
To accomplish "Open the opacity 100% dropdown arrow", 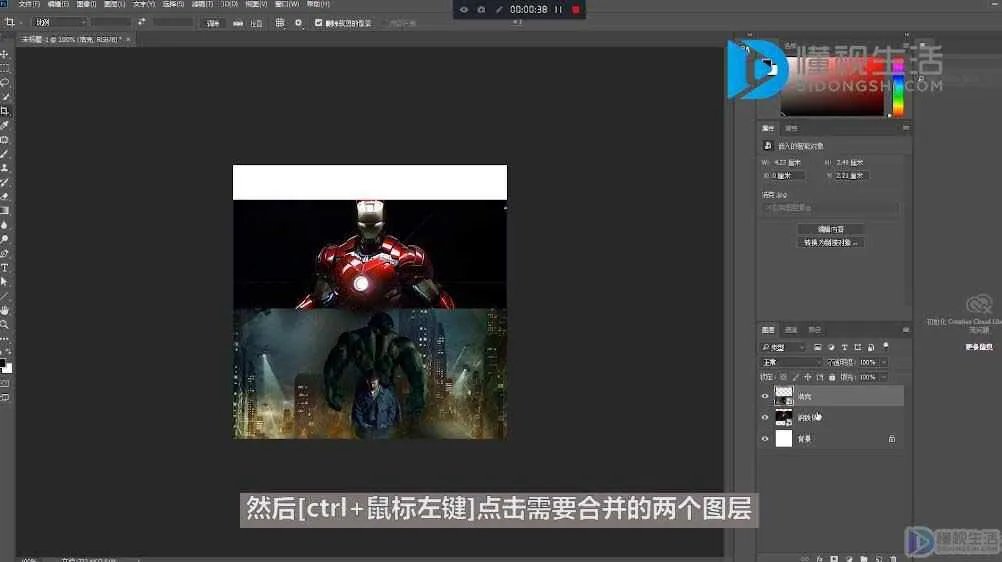I will 884,363.
